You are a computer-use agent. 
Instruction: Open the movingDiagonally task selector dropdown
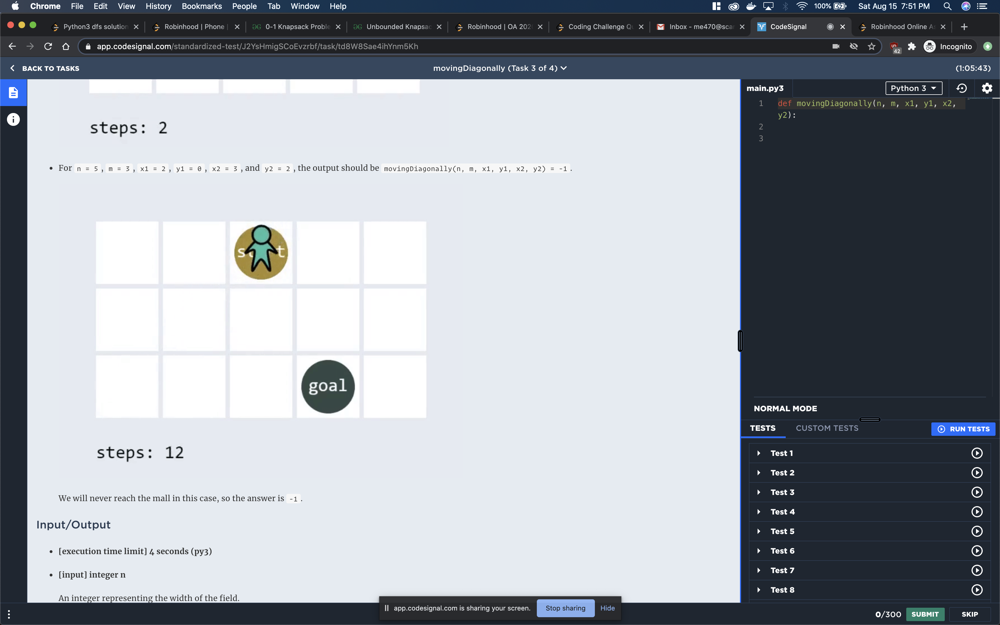coord(500,68)
